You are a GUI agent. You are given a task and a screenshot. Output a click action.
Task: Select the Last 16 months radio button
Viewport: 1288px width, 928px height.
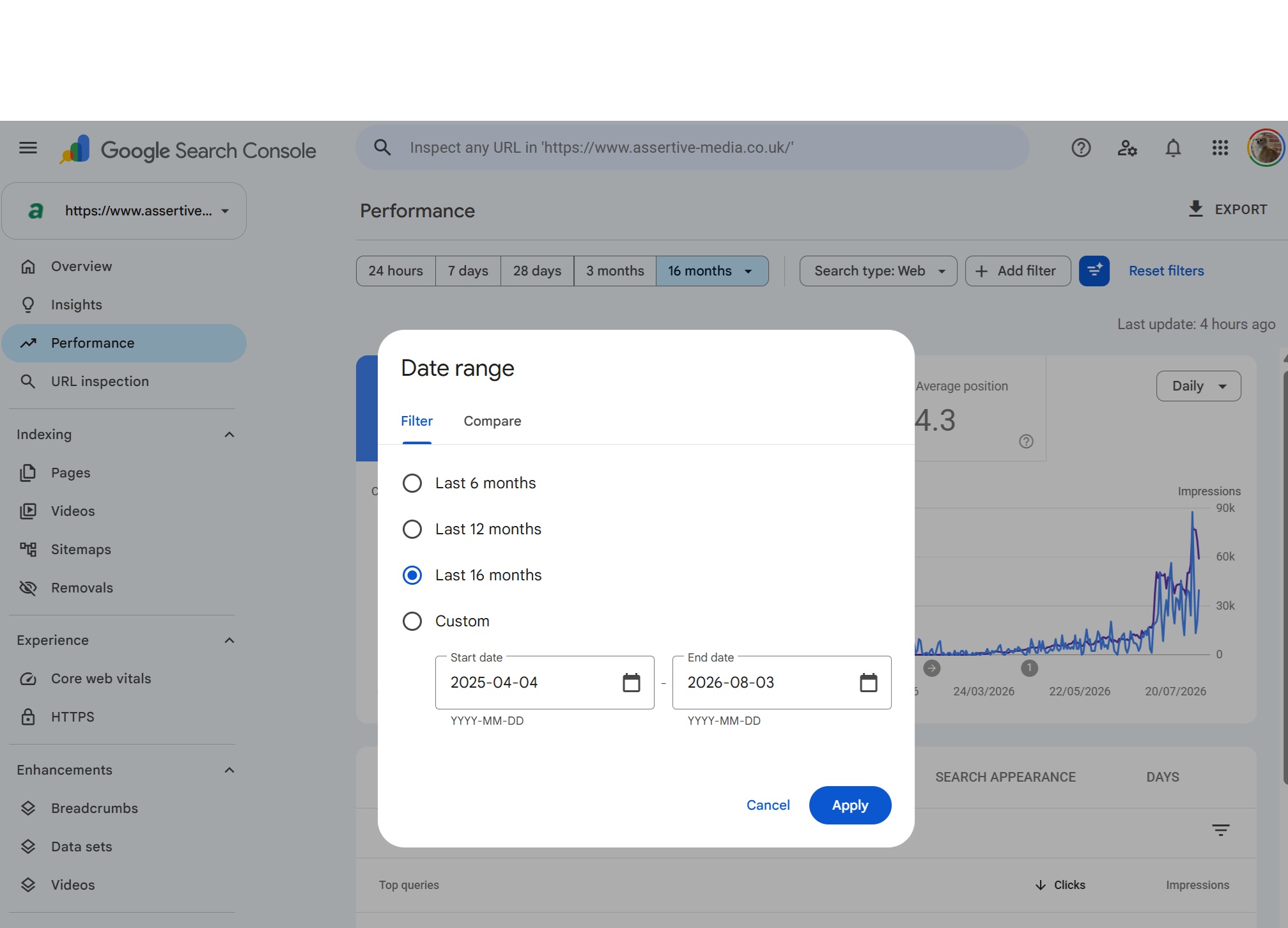point(412,575)
